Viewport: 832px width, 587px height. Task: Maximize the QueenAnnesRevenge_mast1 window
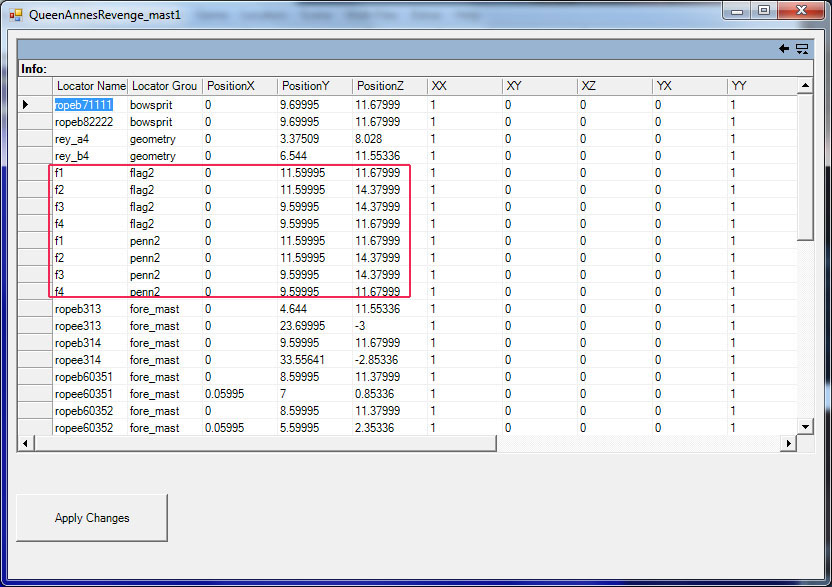(764, 11)
